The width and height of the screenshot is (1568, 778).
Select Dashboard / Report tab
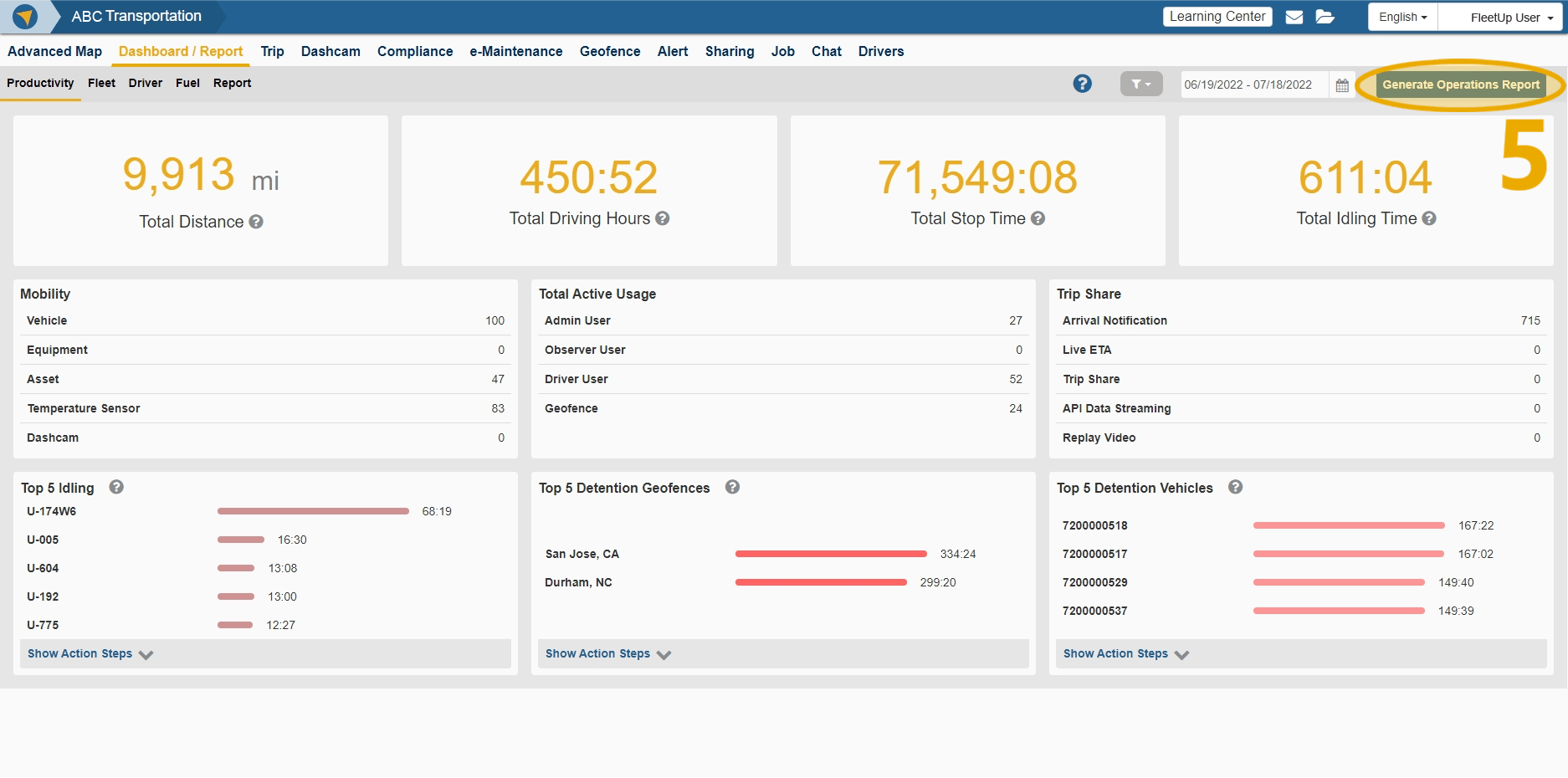pyautogui.click(x=181, y=51)
